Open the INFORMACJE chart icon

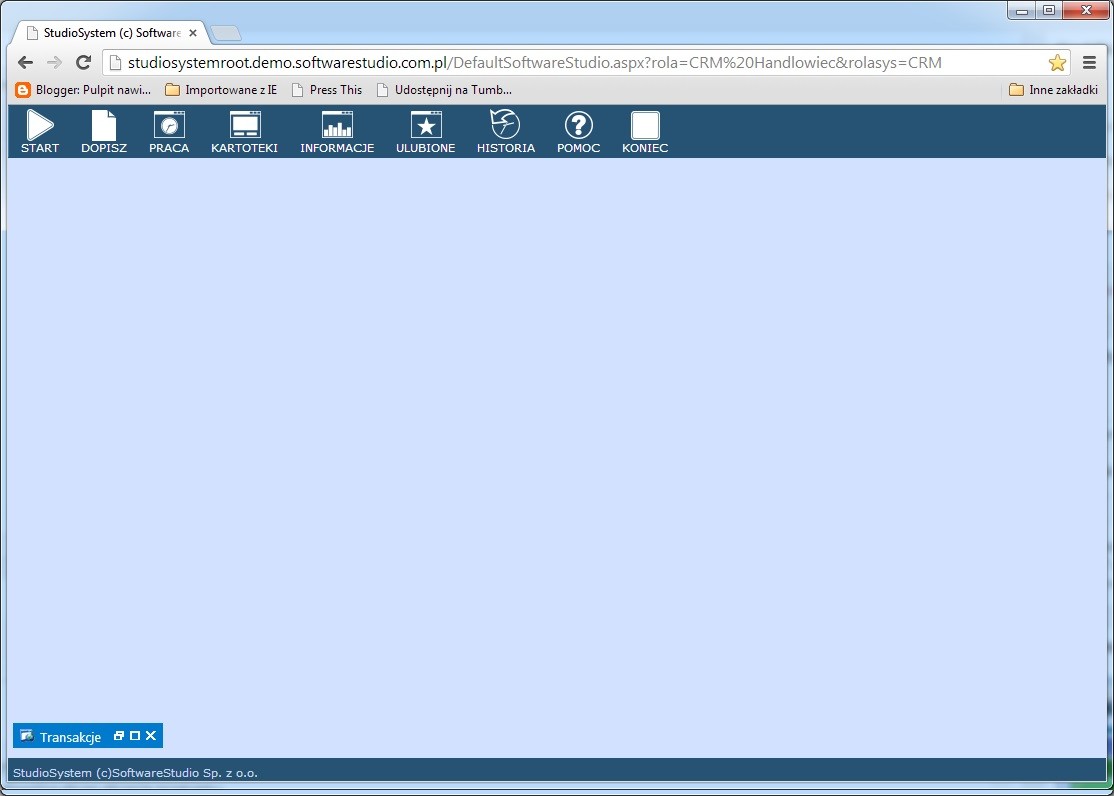click(x=337, y=126)
